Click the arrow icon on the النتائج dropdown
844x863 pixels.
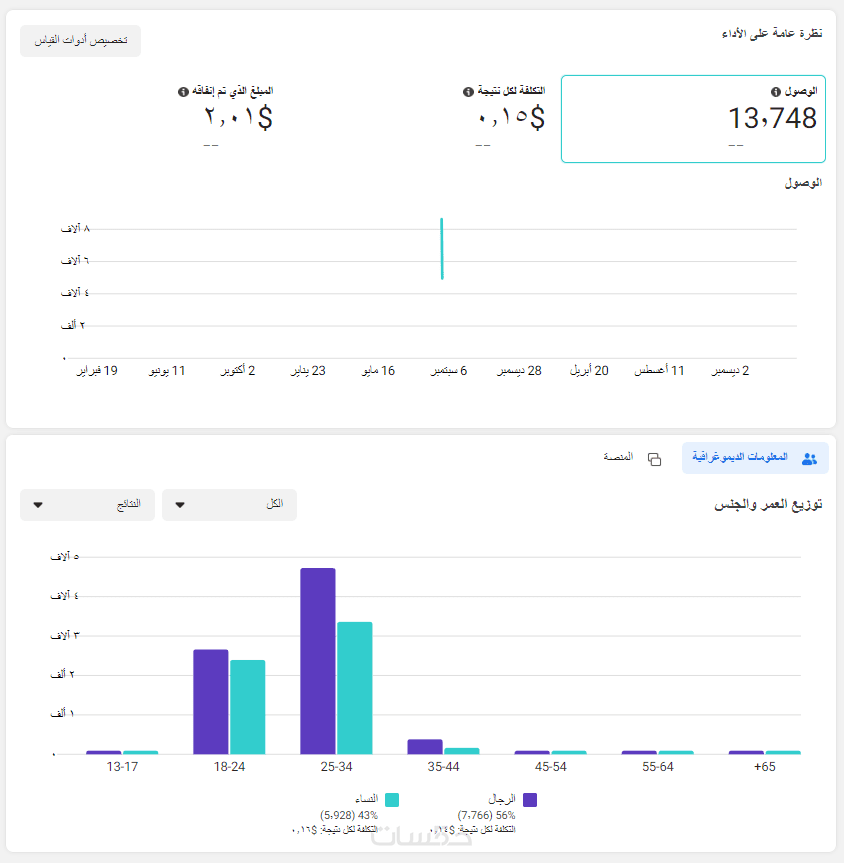38,505
